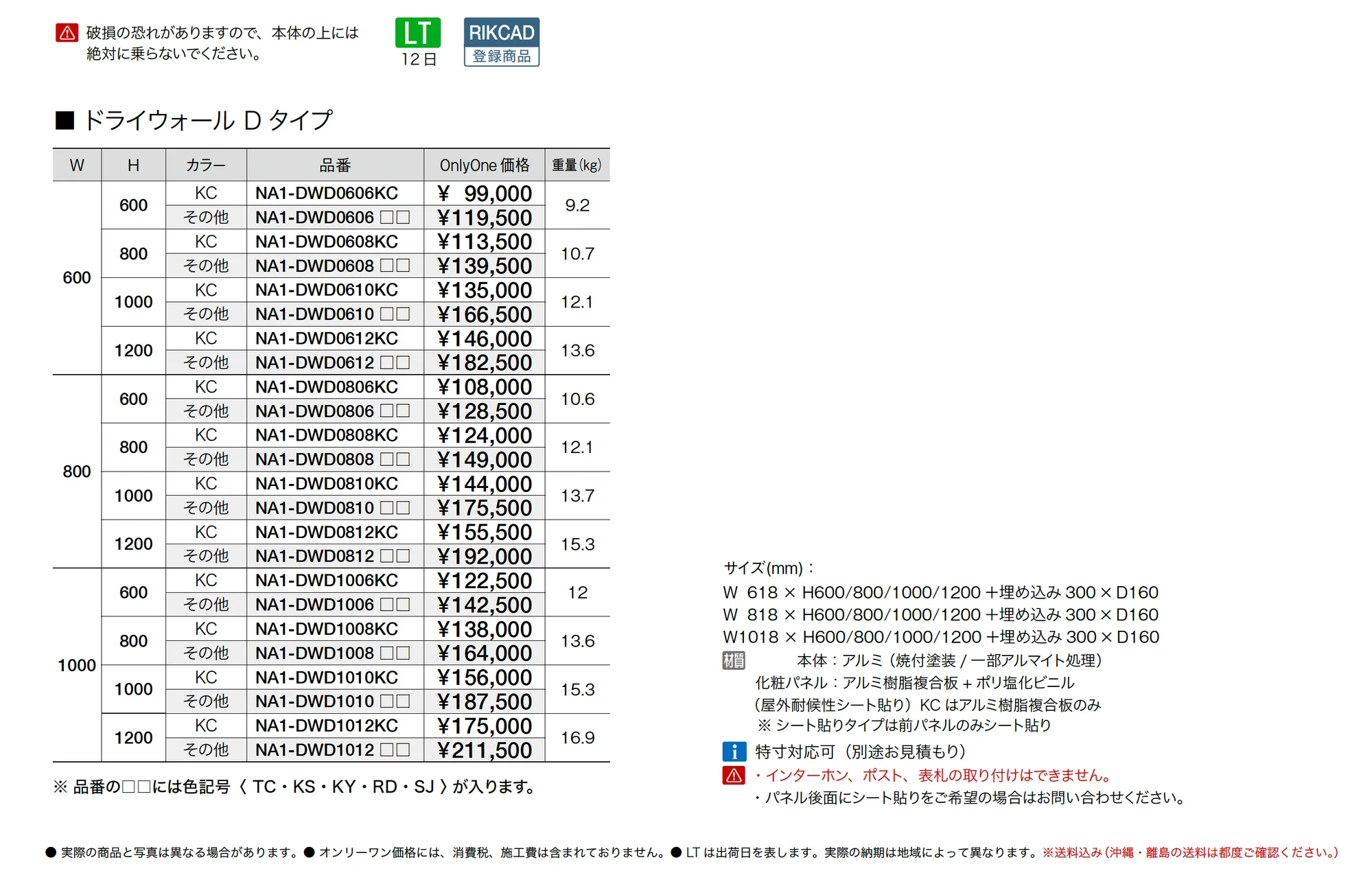This screenshot has height=895, width=1372.
Task: Click the 特寸対応可 custom size note
Action: coord(861,752)
